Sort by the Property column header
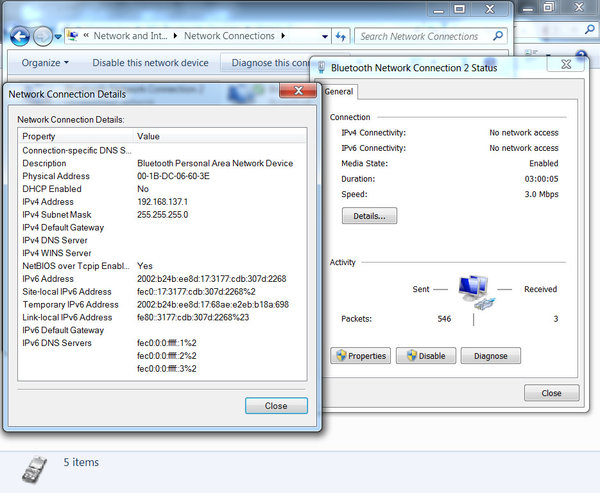600x493 pixels. pos(77,136)
